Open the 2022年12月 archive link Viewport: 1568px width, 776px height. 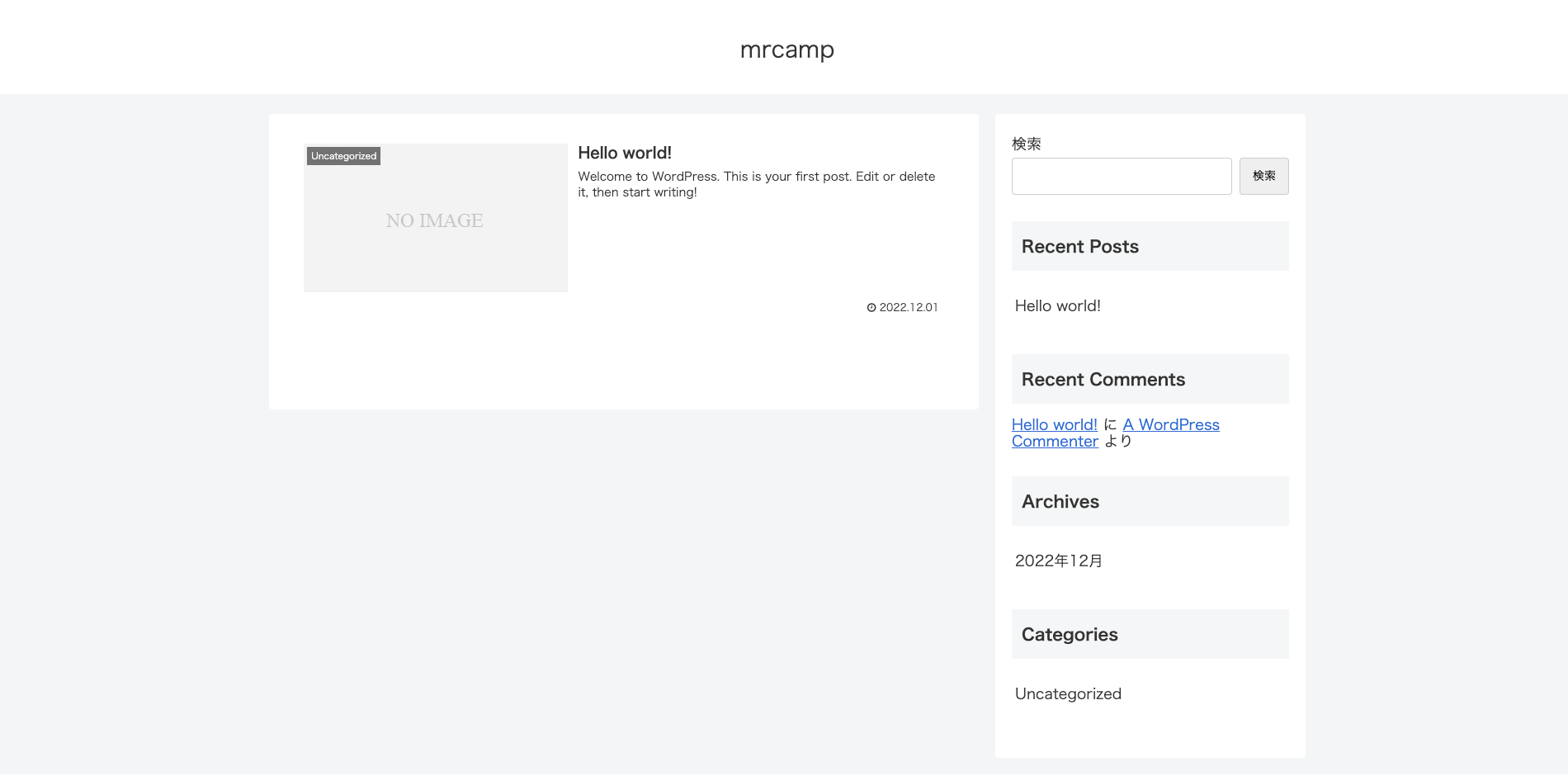(x=1057, y=561)
